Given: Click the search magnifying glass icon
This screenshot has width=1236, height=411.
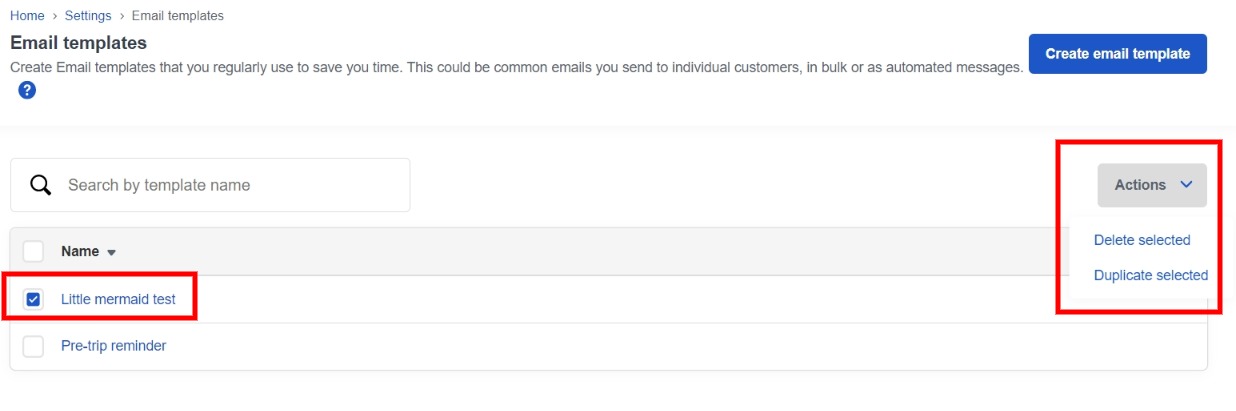Looking at the screenshot, I should pos(41,185).
